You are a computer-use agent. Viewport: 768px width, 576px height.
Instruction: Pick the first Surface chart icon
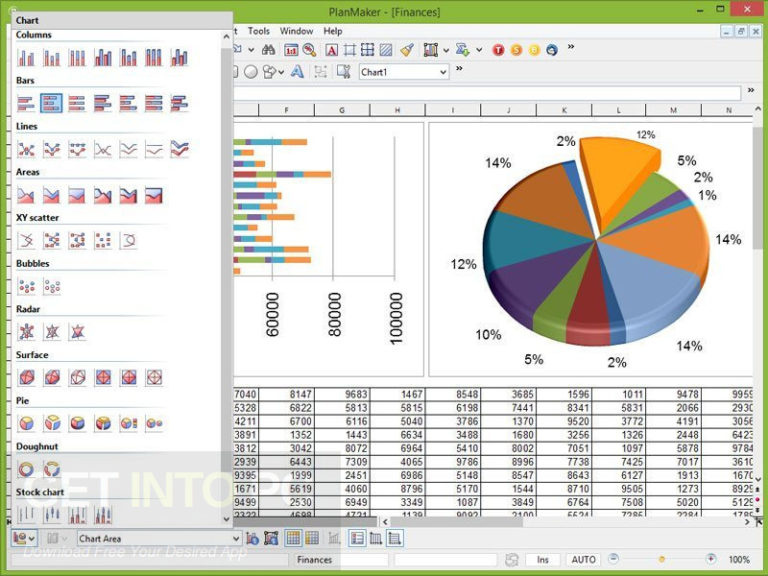pos(26,378)
